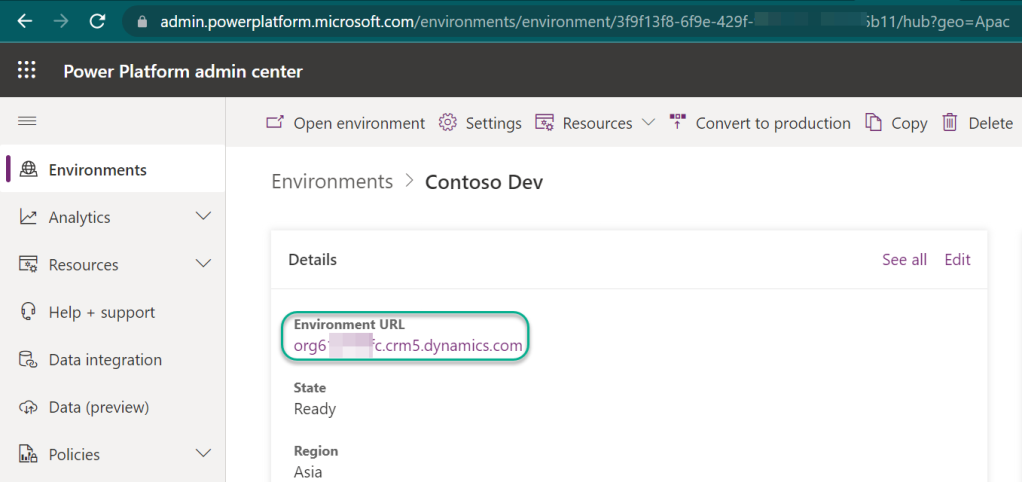Screen dimensions: 1022x482
Task: Click the Ready state value
Action: [315, 409]
